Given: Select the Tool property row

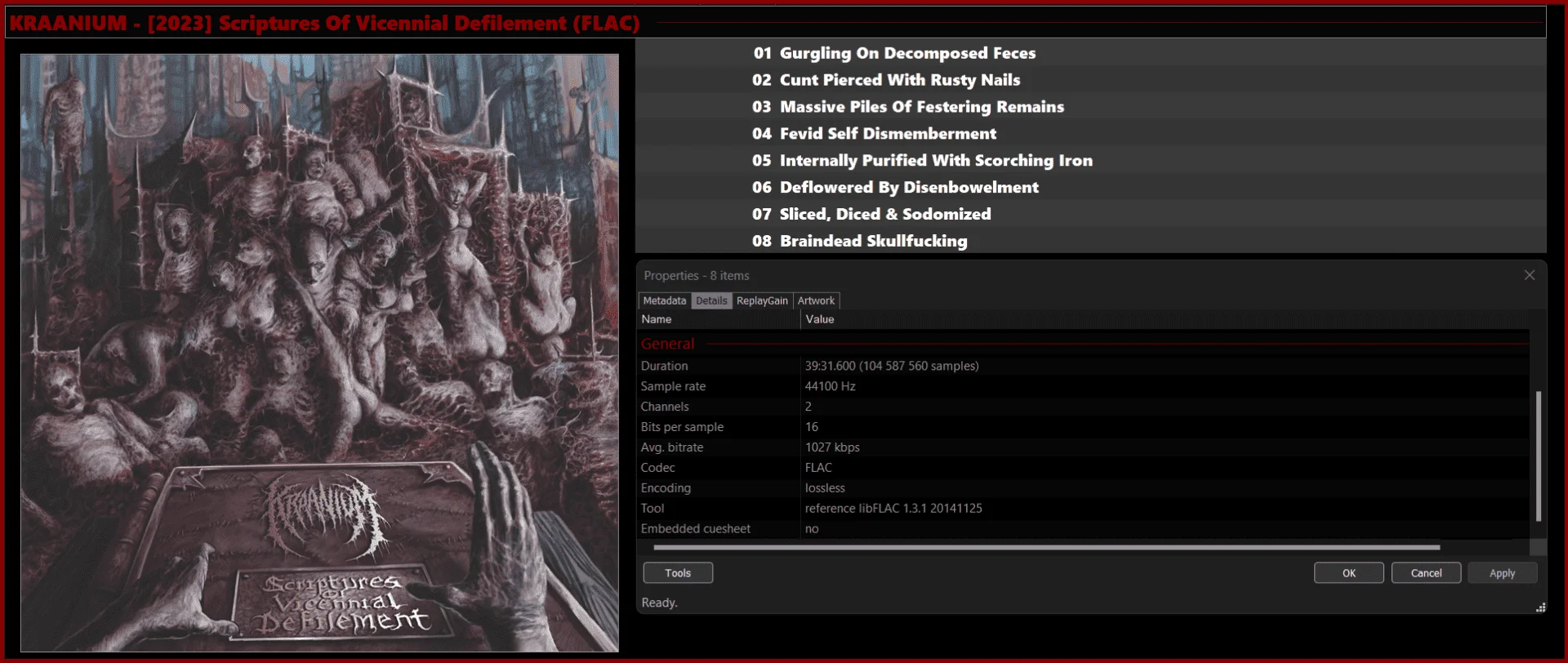Looking at the screenshot, I should [x=1084, y=509].
